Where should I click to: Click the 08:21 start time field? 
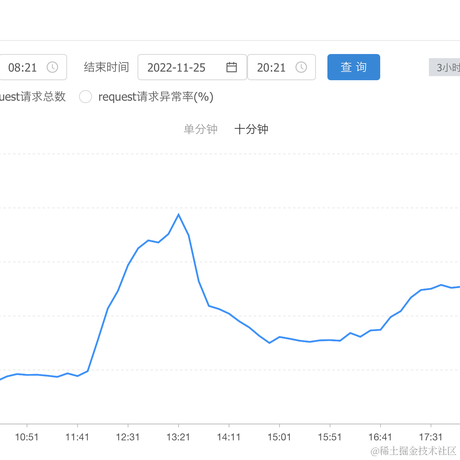click(x=33, y=67)
